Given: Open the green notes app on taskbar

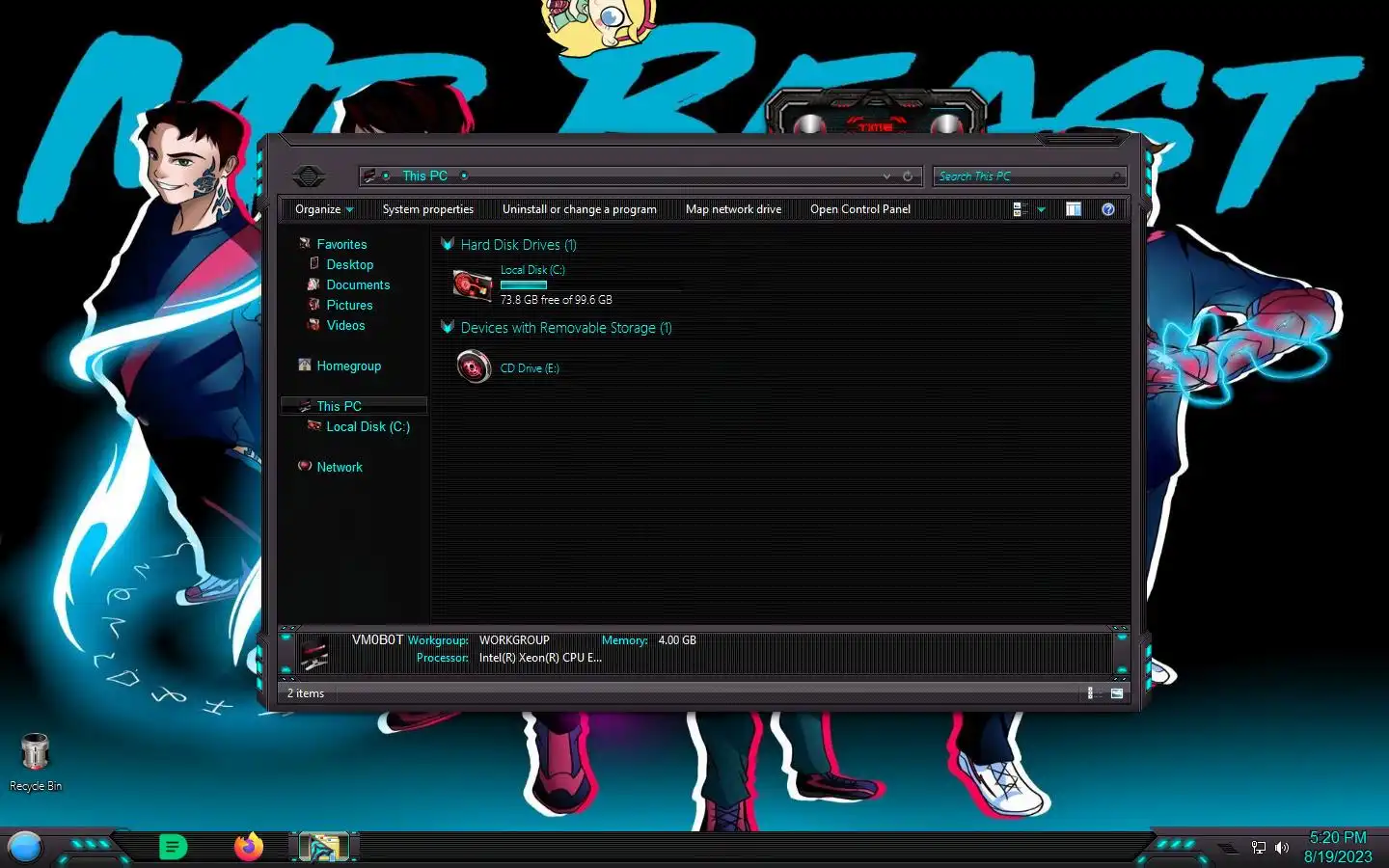Looking at the screenshot, I should click(173, 848).
